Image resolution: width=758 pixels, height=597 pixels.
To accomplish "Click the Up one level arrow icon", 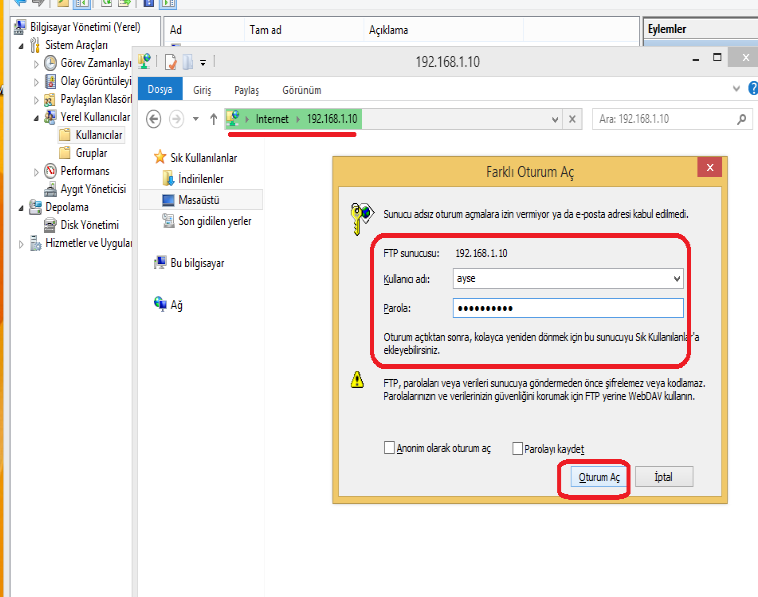I will 213,119.
